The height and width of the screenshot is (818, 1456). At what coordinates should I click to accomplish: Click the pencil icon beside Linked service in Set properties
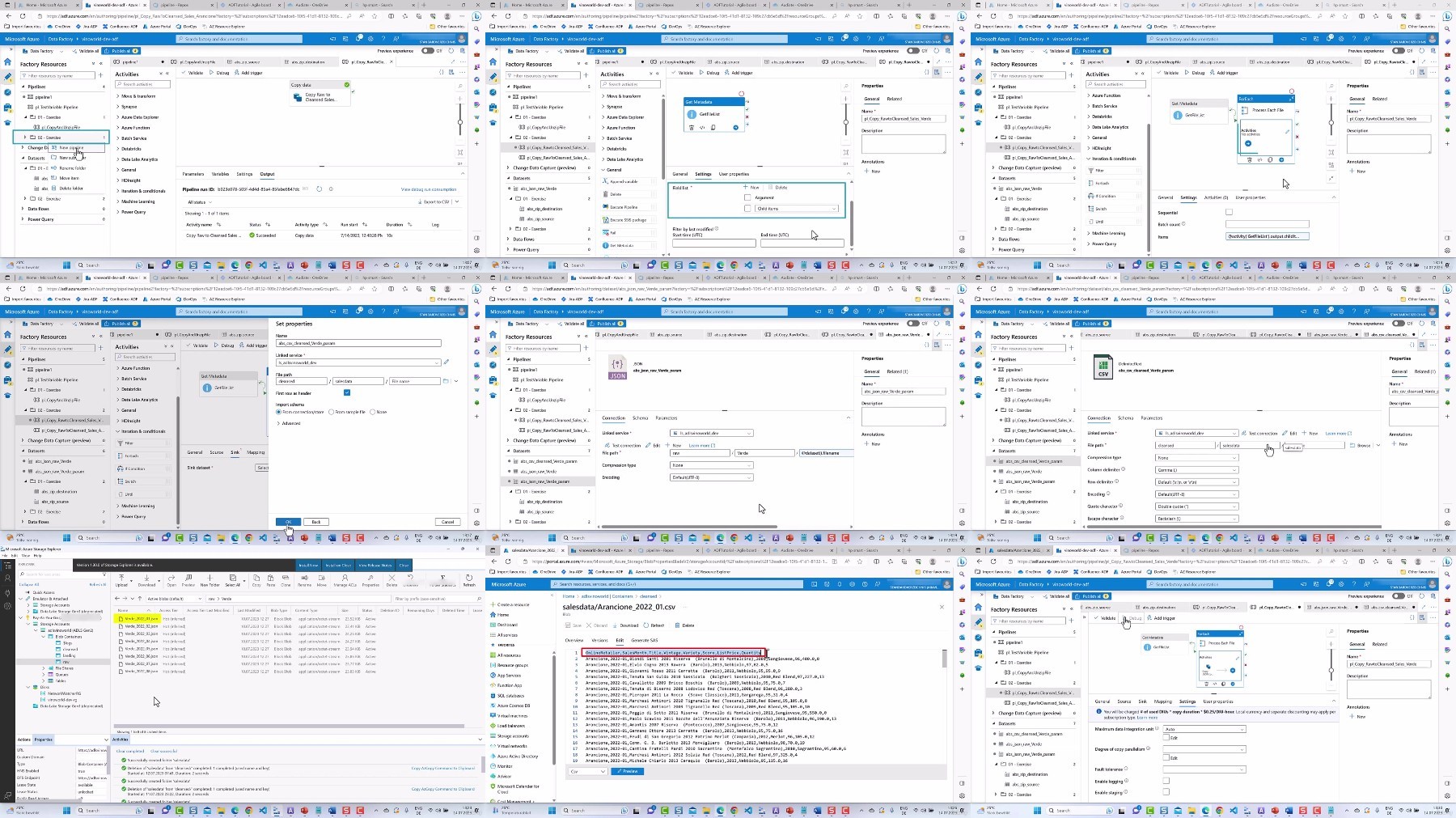coord(446,362)
